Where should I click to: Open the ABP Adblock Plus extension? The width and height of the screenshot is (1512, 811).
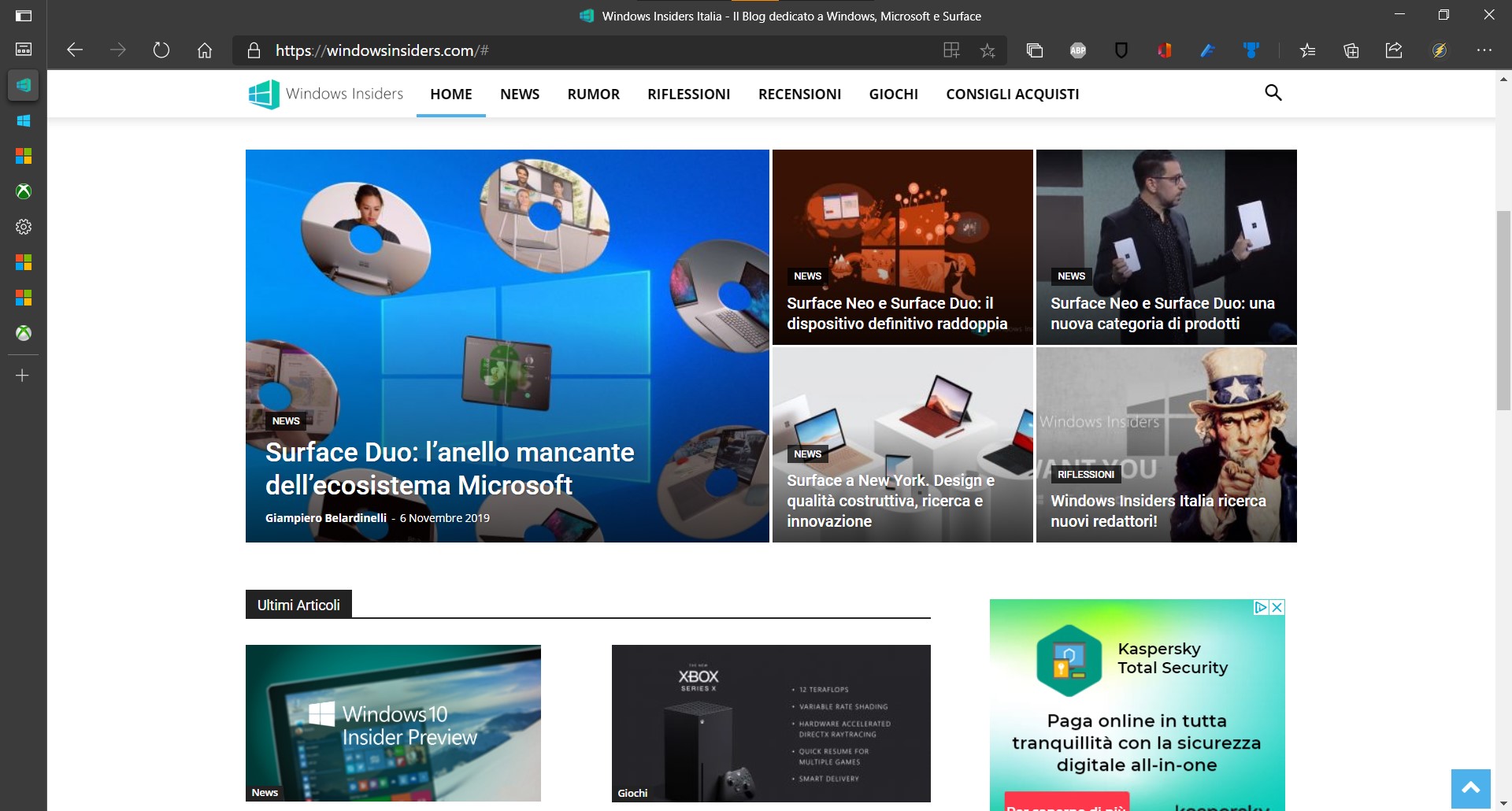(1078, 50)
